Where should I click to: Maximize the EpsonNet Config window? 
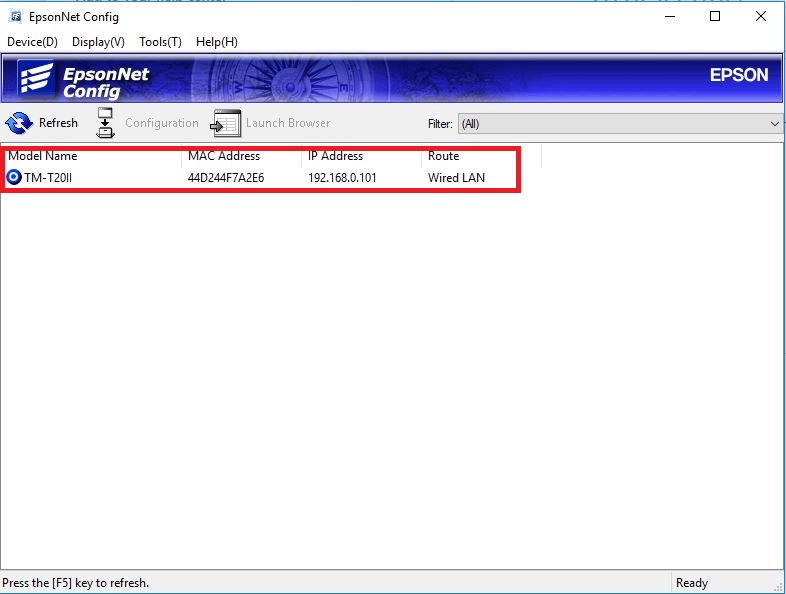pos(715,17)
